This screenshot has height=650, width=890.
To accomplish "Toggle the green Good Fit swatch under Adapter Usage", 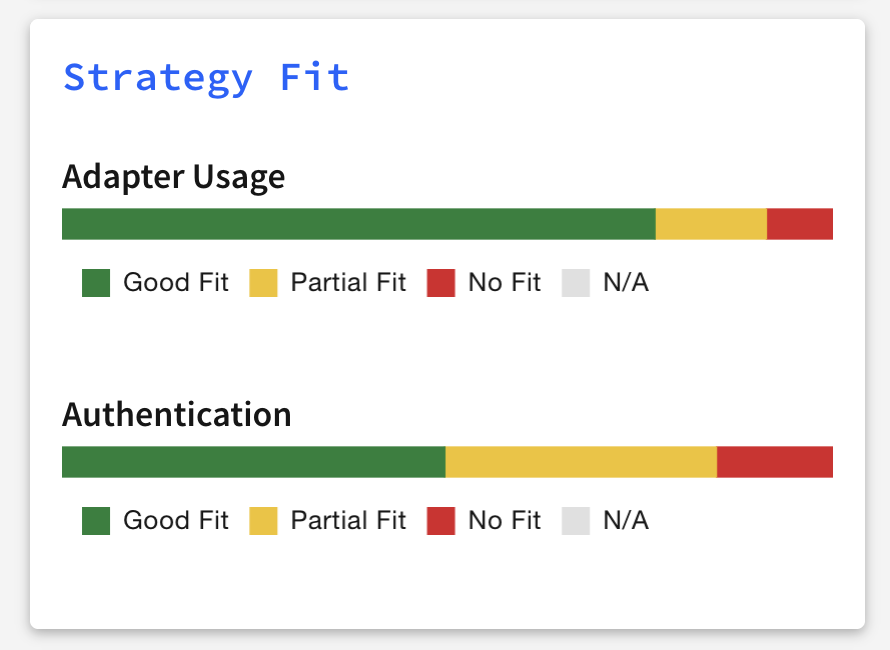I will pos(96,283).
